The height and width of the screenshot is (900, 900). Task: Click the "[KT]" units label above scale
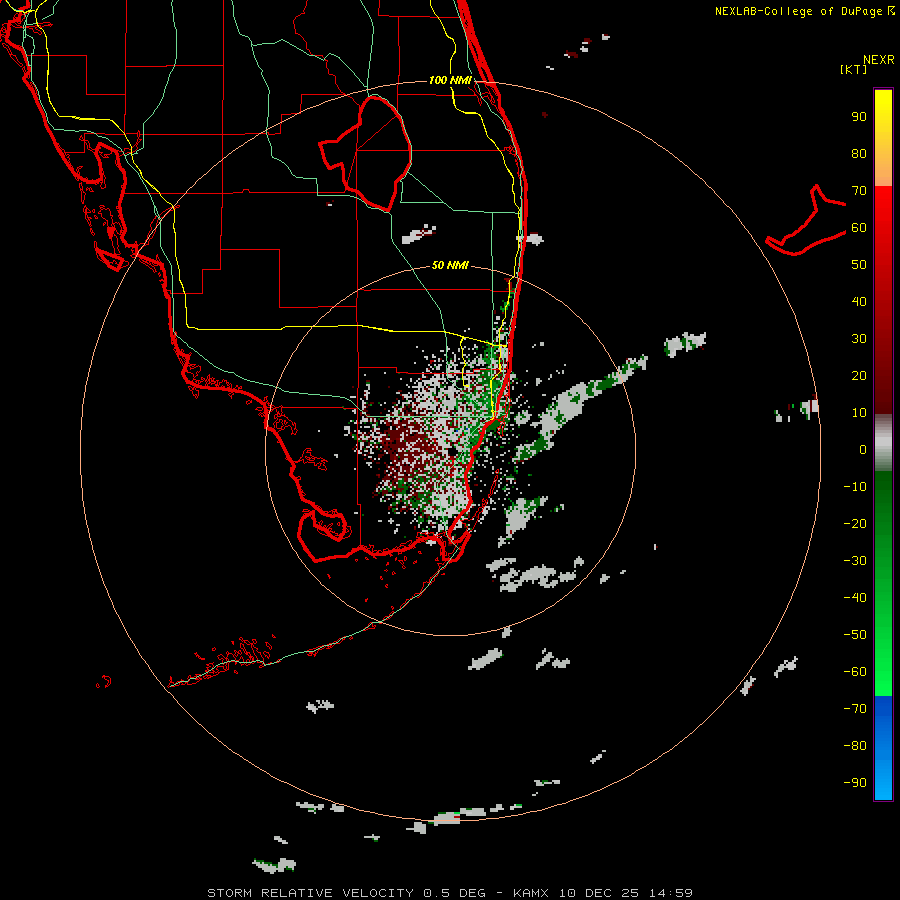[854, 69]
